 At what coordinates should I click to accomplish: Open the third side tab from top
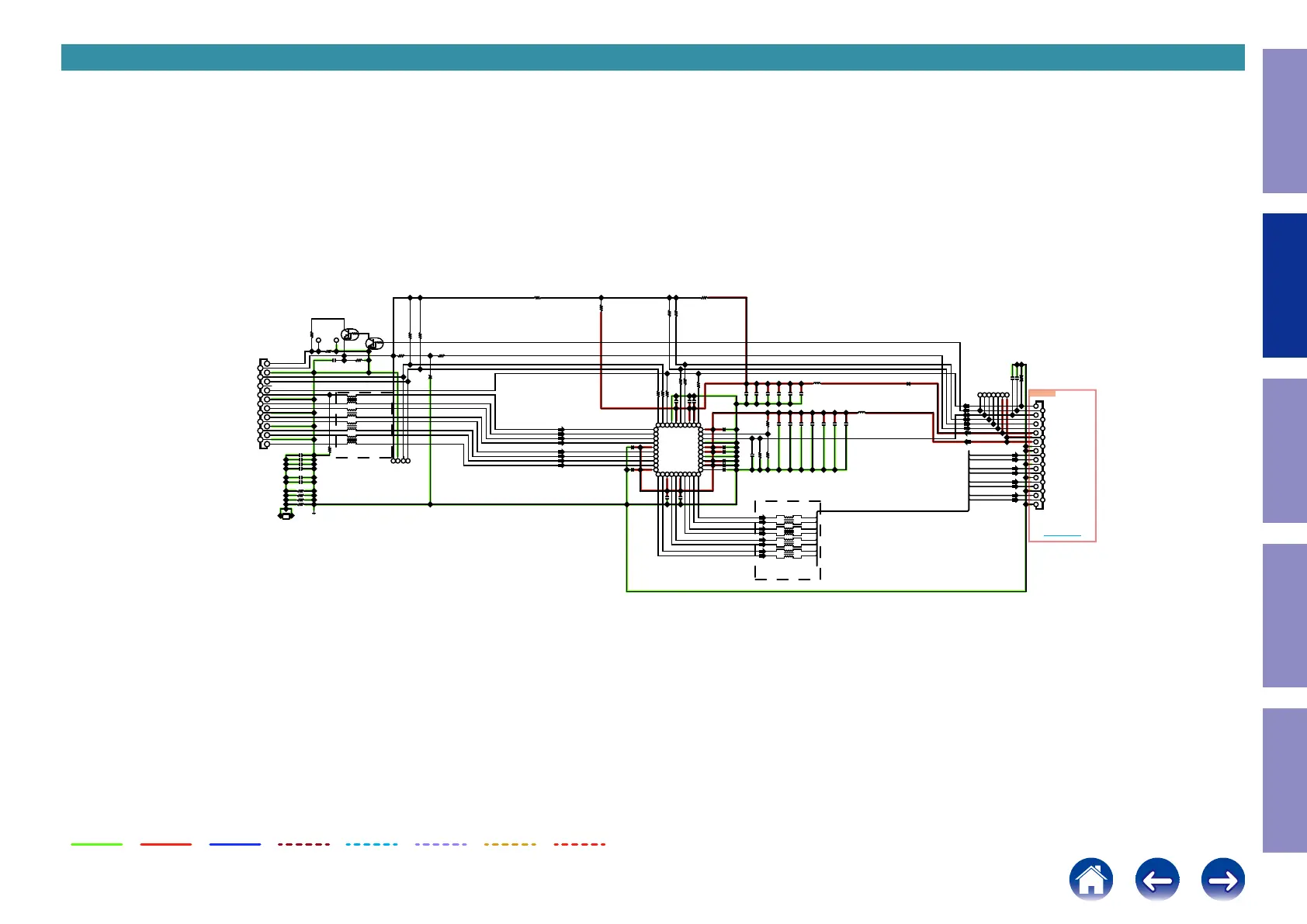[x=1284, y=451]
